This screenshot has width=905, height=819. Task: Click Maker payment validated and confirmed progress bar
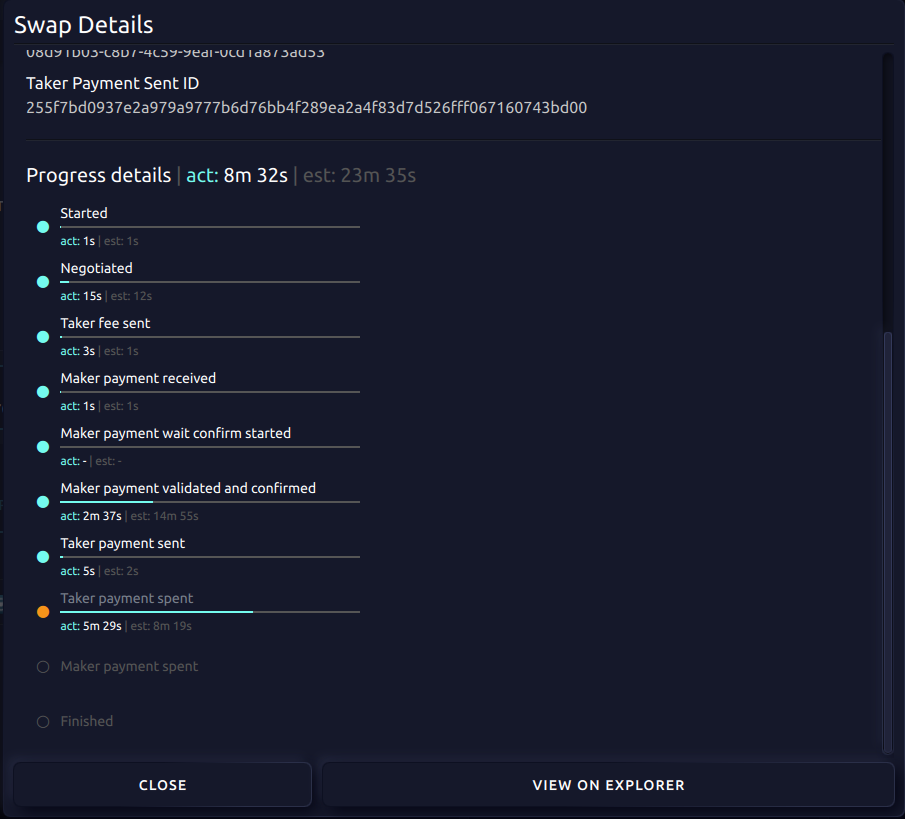tap(210, 502)
